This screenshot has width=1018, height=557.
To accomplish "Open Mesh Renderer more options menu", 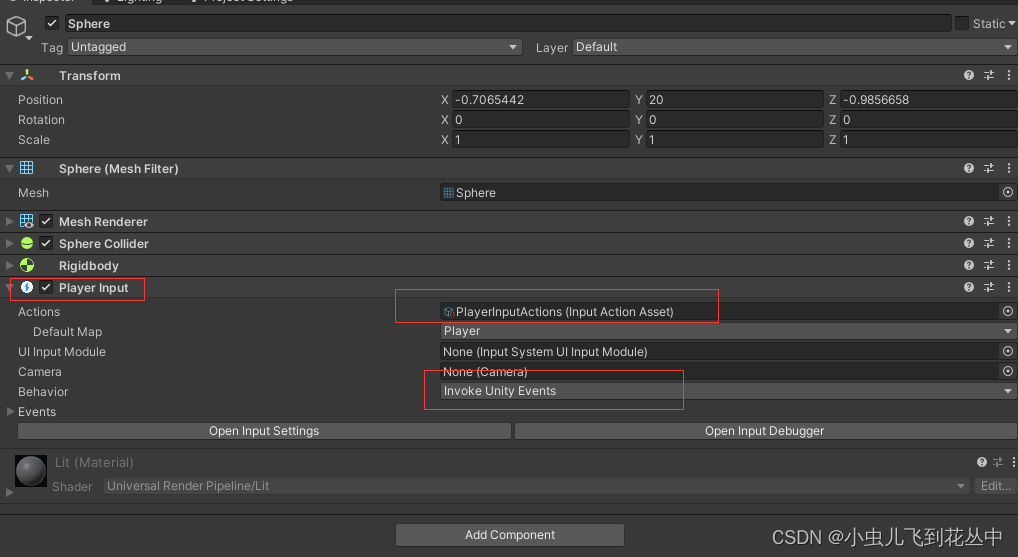I will coord(1008,221).
